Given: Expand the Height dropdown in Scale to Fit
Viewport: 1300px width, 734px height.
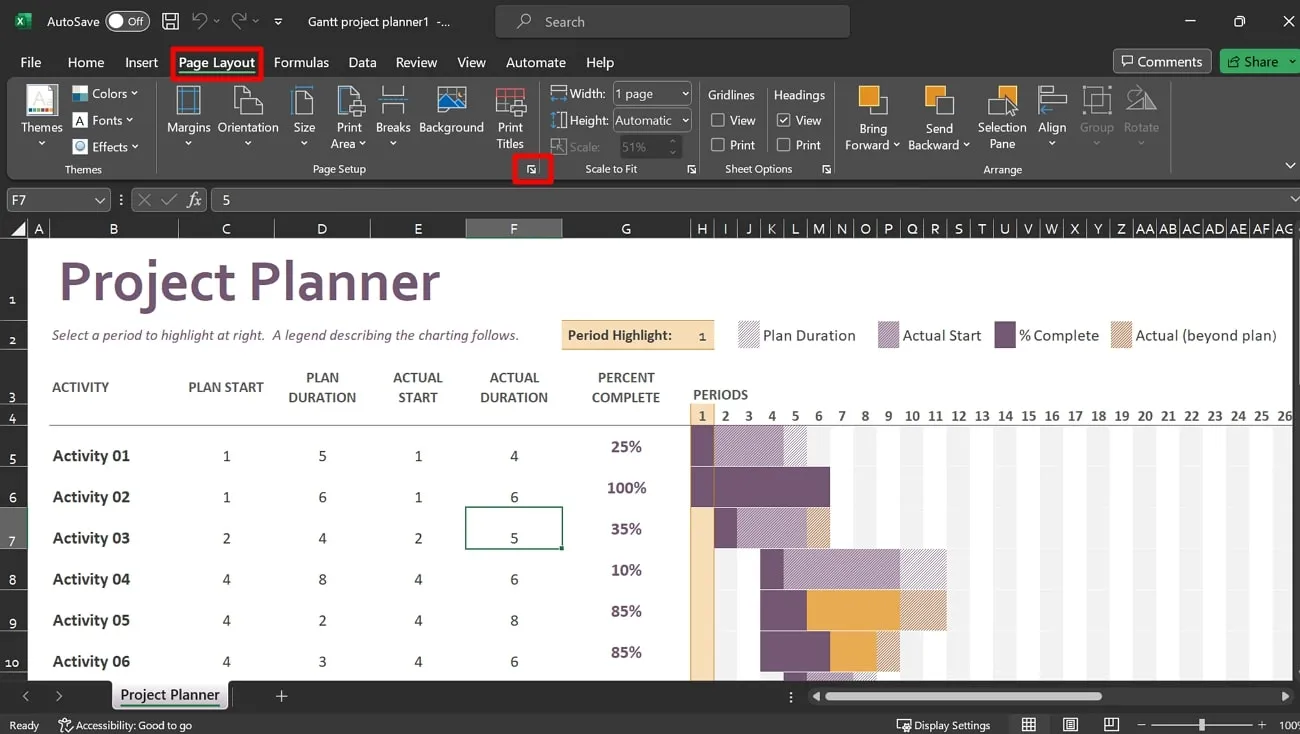Looking at the screenshot, I should tap(684, 120).
